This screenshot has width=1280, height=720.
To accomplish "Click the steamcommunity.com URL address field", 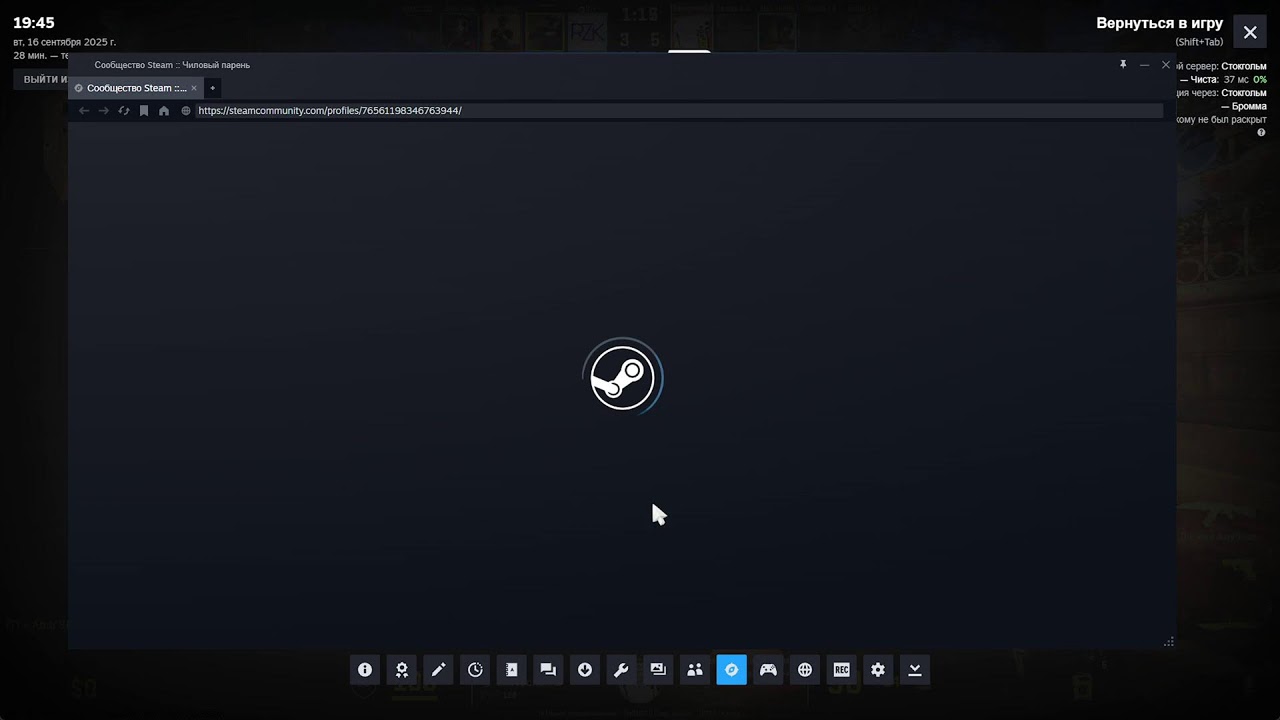I will tap(678, 111).
